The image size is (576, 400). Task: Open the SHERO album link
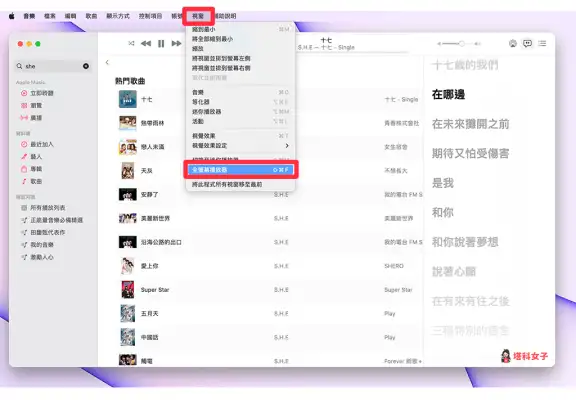394,266
